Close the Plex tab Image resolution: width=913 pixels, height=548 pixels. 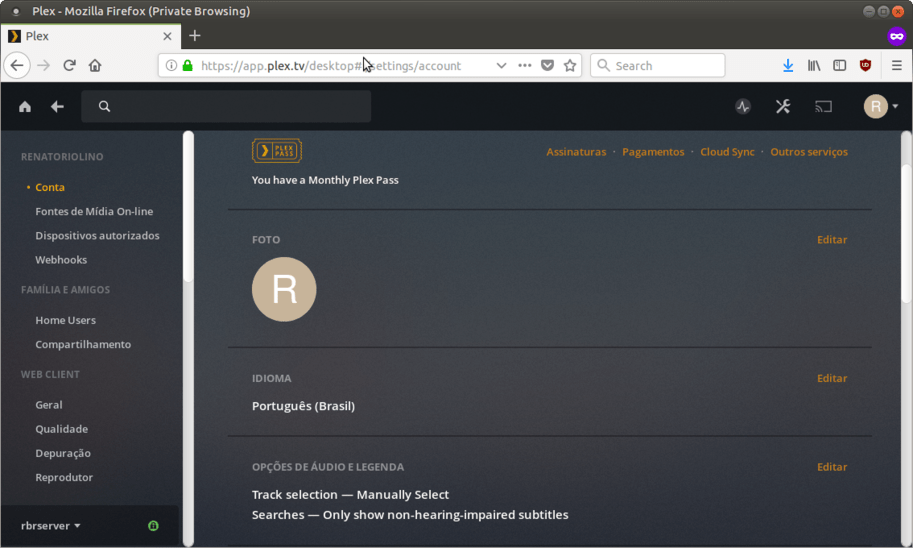167,36
